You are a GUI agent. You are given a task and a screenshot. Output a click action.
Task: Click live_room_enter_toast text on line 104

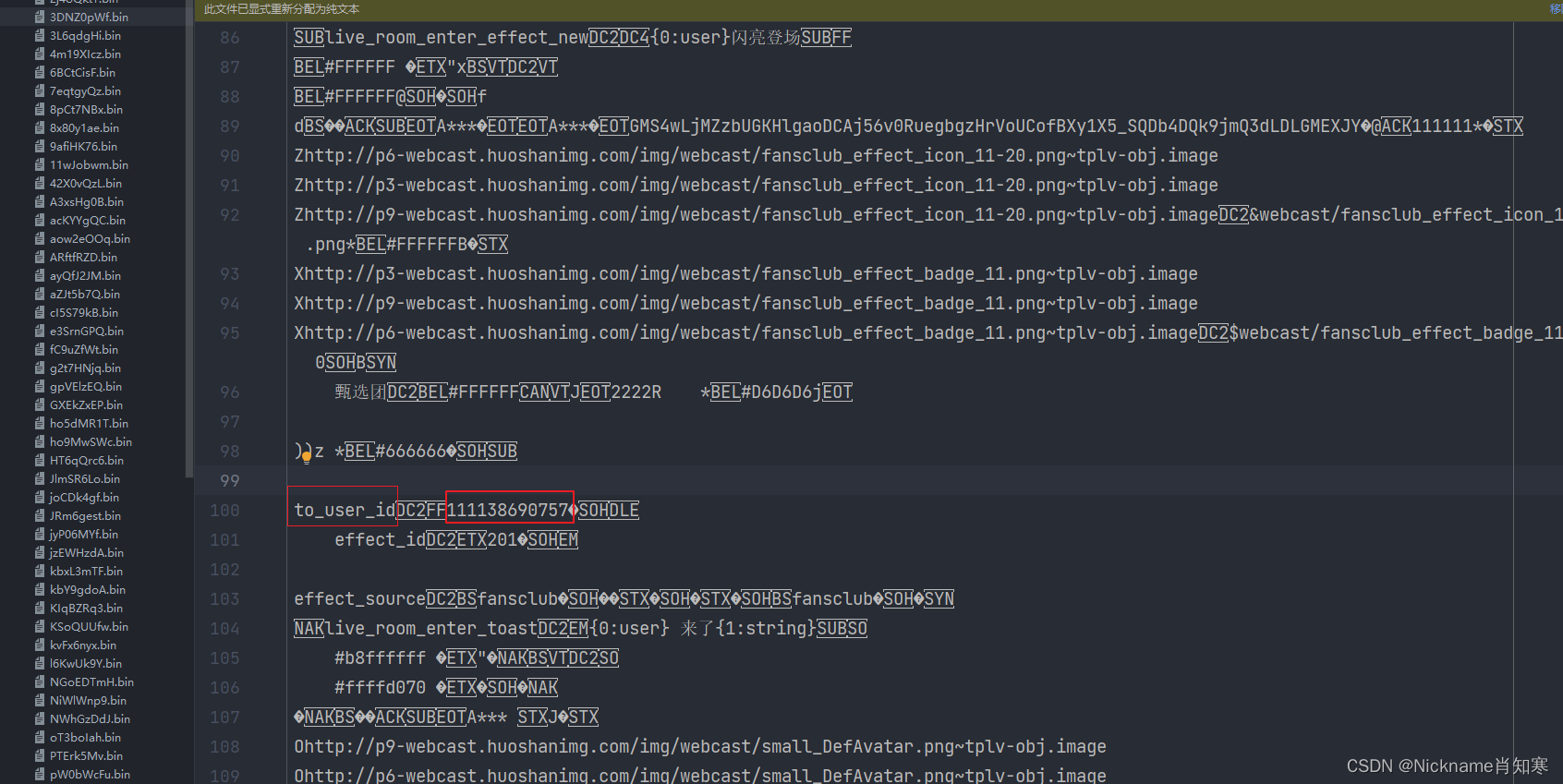click(x=431, y=628)
